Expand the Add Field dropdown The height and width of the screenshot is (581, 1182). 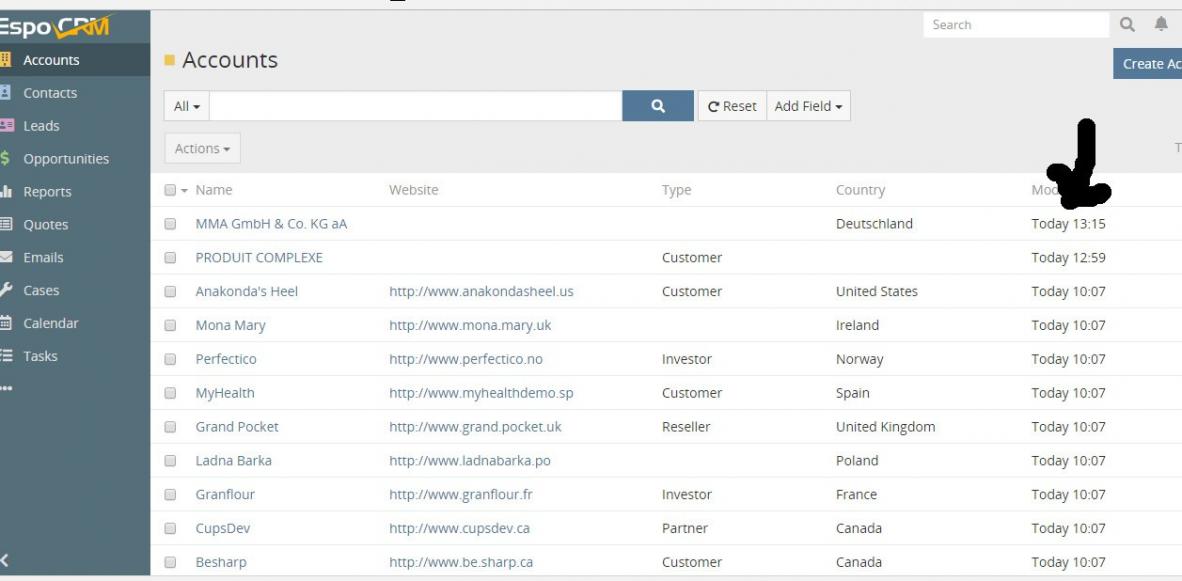pos(808,106)
